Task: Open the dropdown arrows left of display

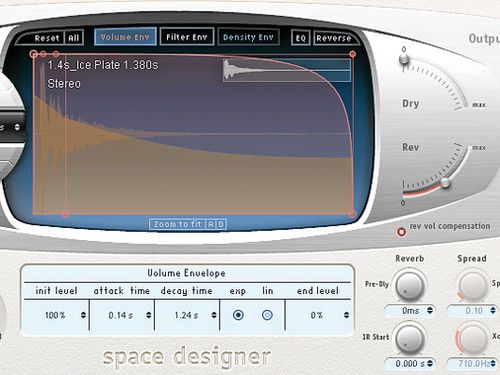Action: point(17,127)
